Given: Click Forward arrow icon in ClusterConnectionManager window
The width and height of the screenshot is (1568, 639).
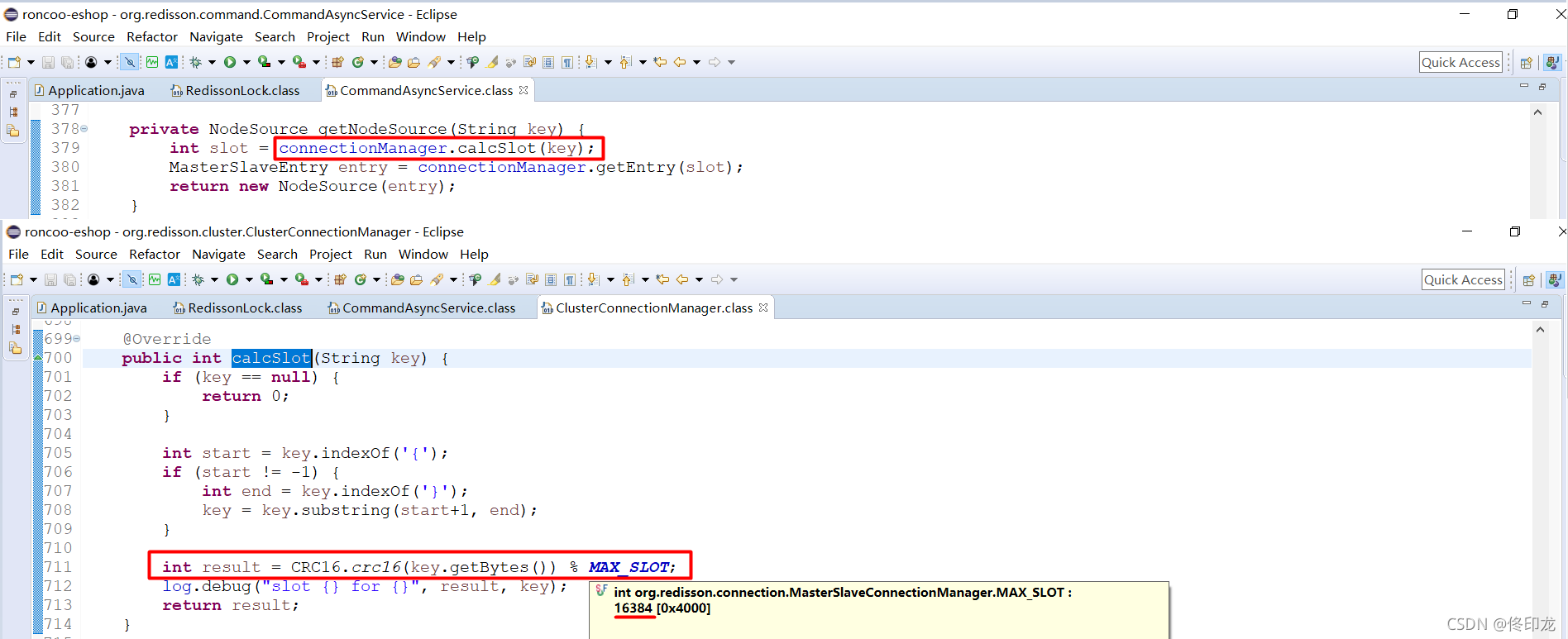Looking at the screenshot, I should [x=717, y=279].
